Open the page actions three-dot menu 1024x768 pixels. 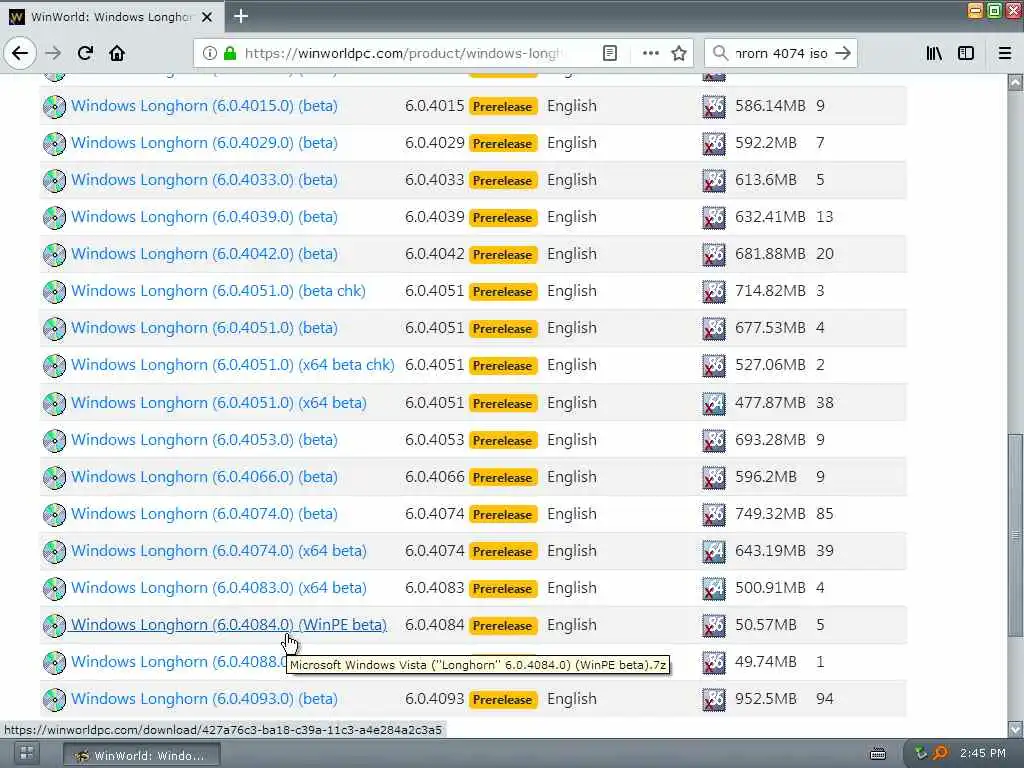coord(650,53)
